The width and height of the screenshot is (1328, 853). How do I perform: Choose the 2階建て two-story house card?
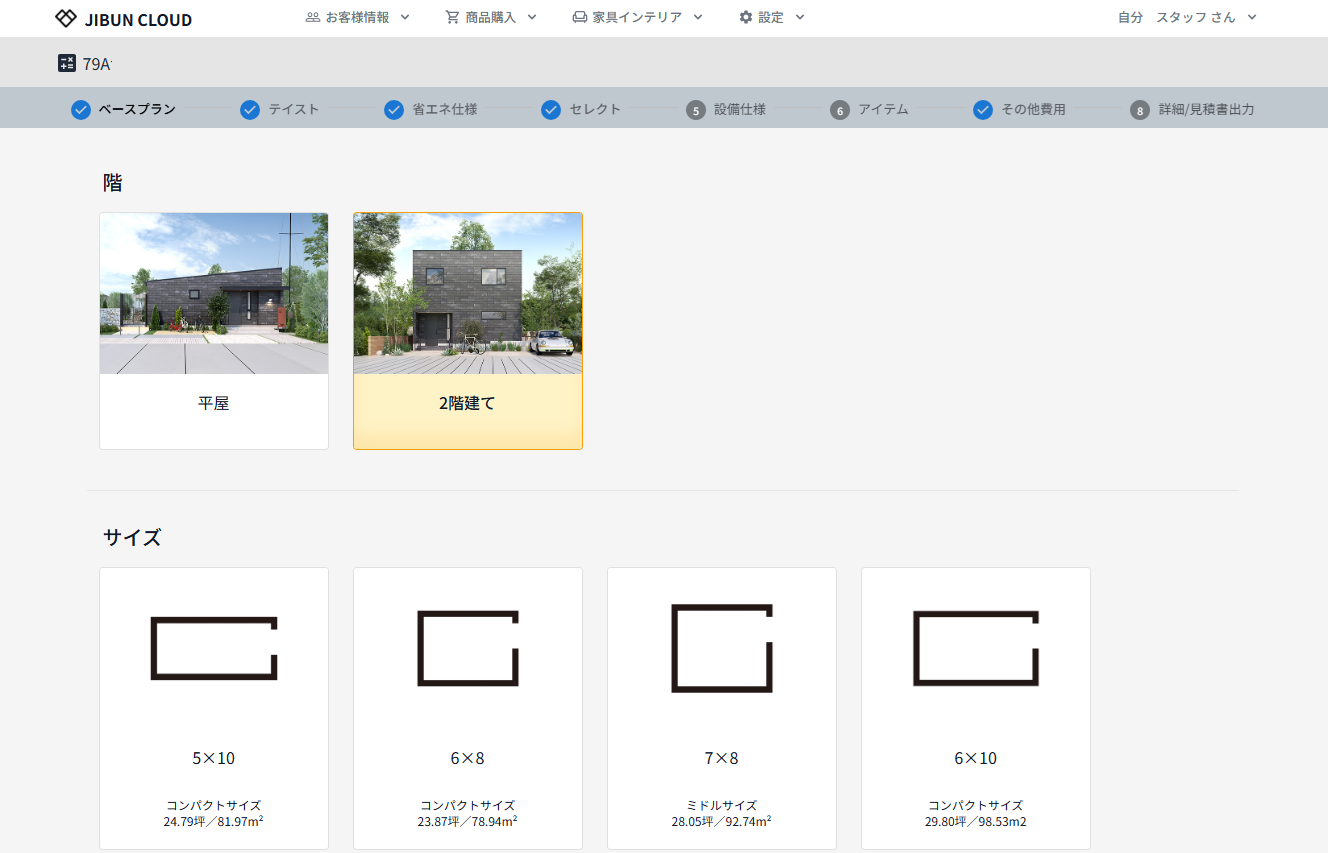click(x=468, y=330)
